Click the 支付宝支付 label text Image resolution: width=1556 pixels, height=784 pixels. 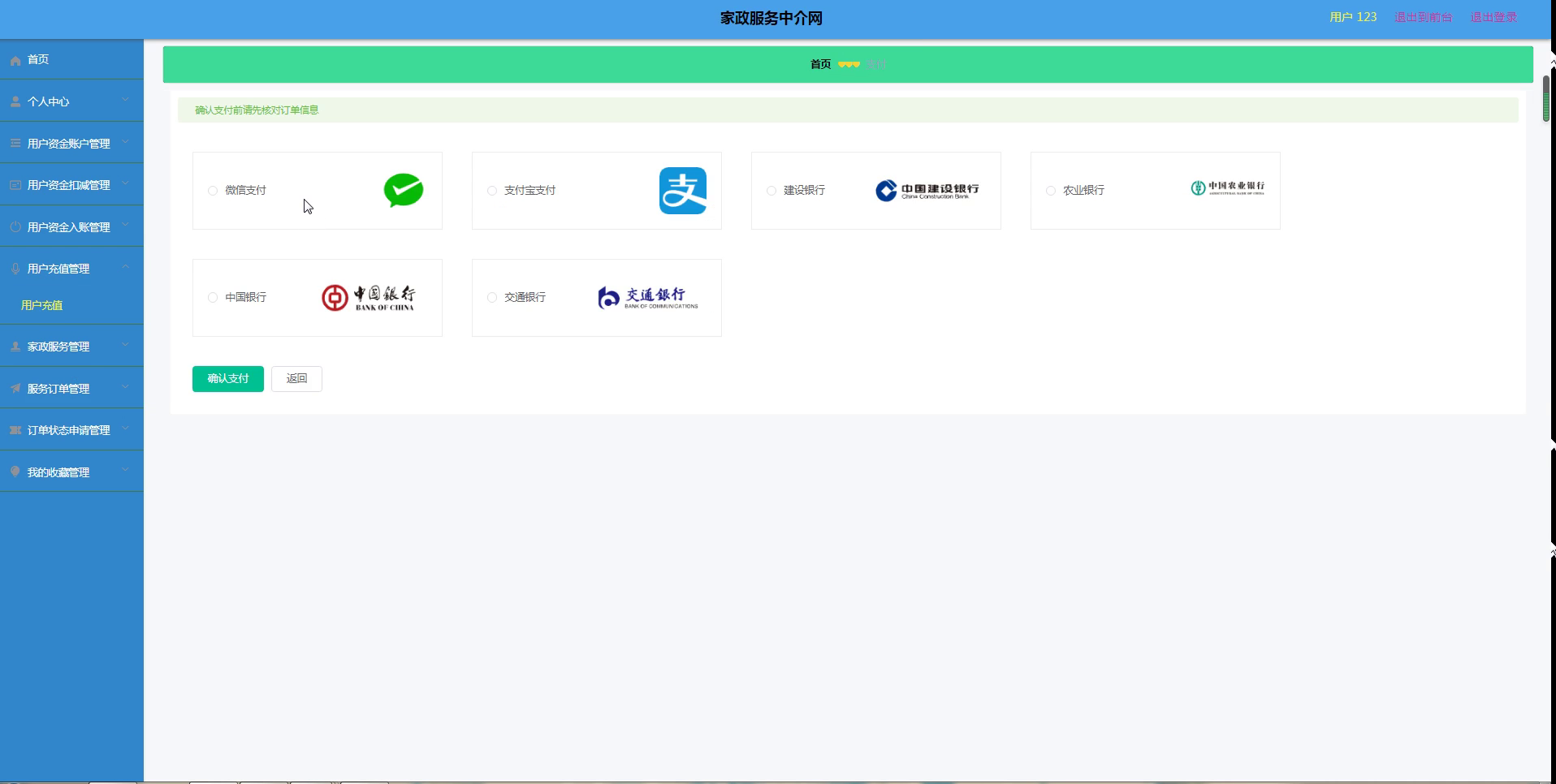(529, 191)
